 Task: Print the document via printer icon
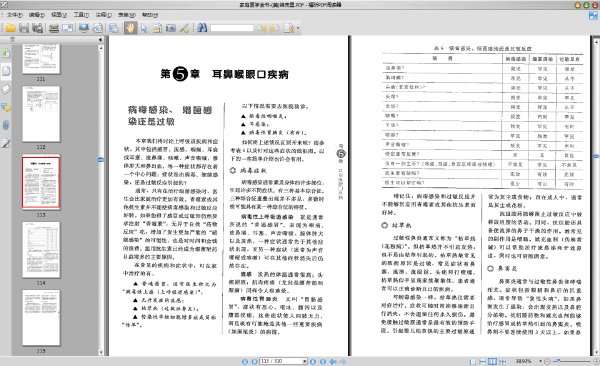point(54,28)
